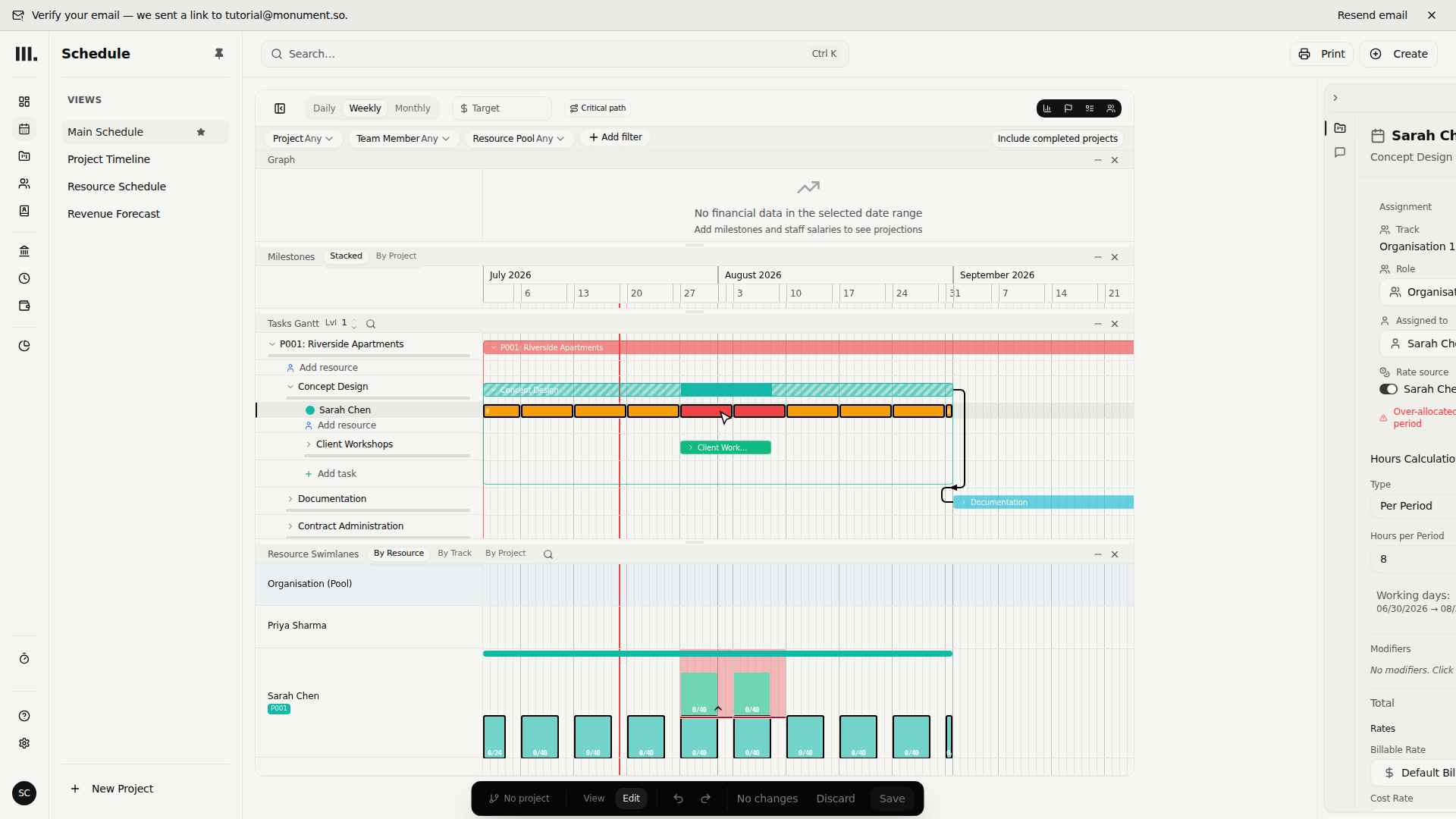1456x819 pixels.
Task: Collapse P001: Riverside Apartments project
Action: tap(272, 344)
